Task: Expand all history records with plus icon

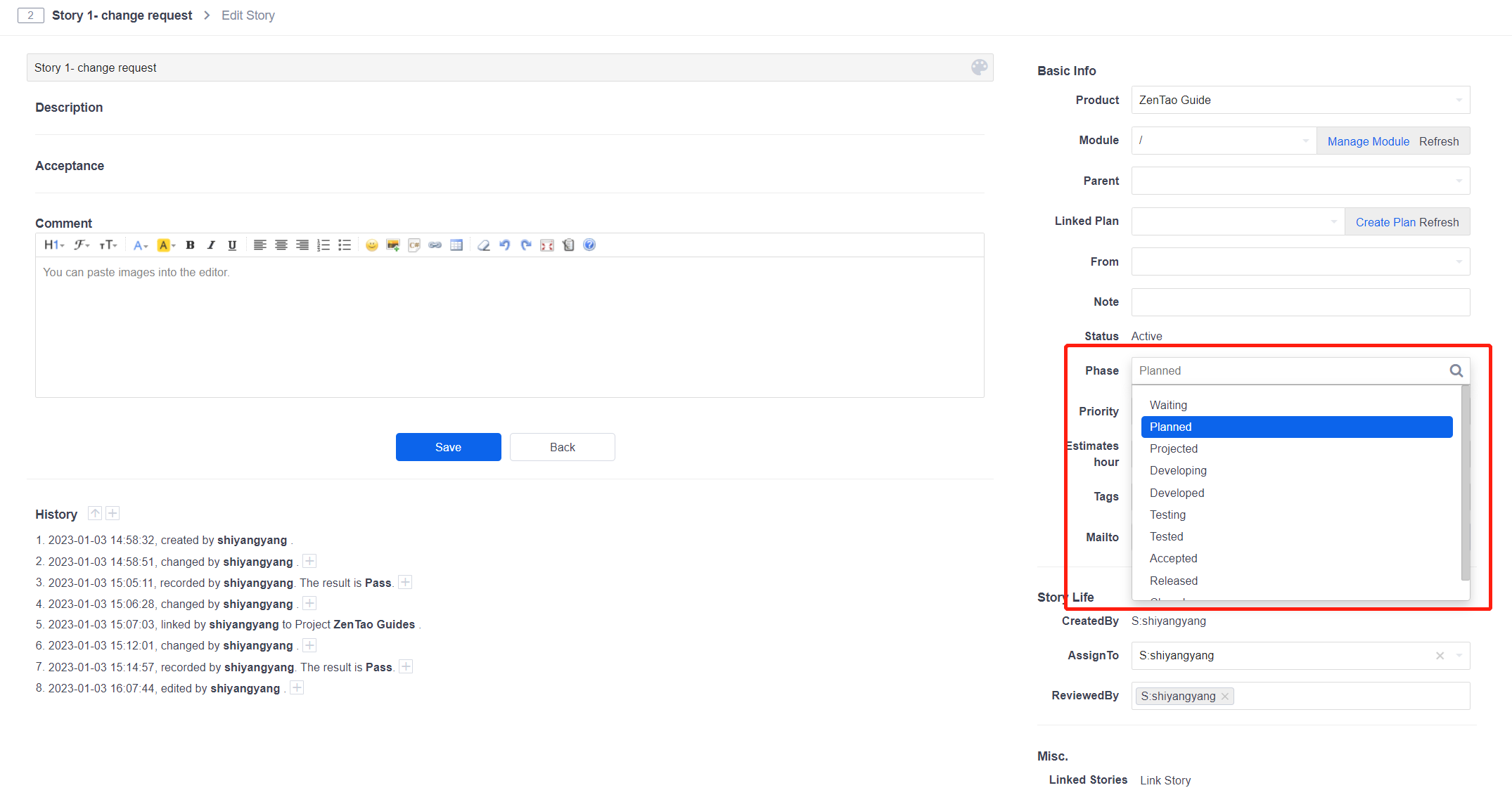Action: (x=113, y=513)
